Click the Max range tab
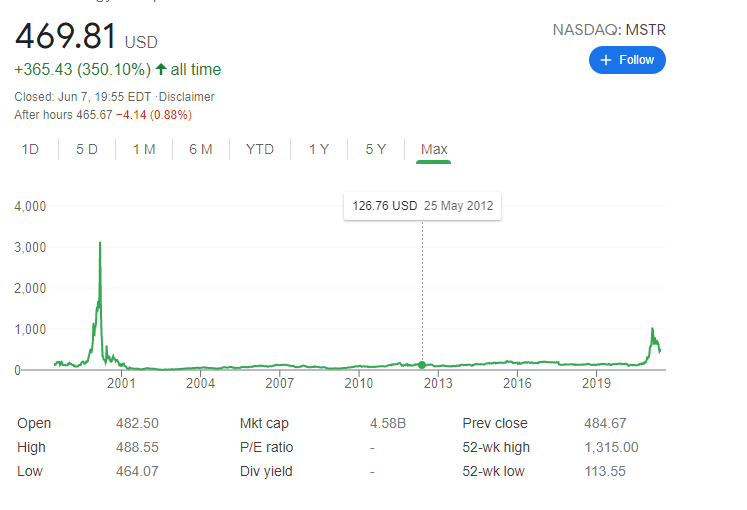The width and height of the screenshot is (747, 510). click(434, 149)
